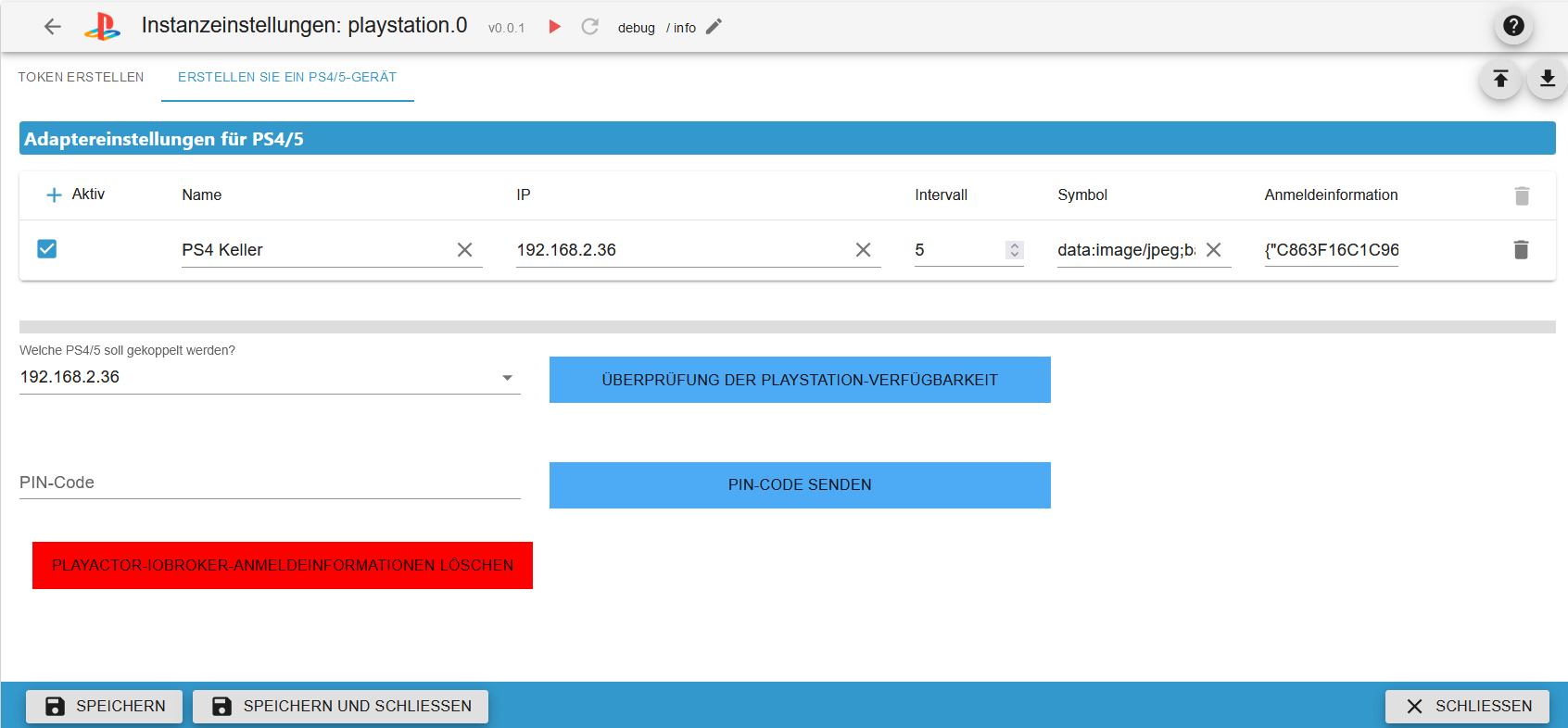Click red Anmeldeinformationen löschen button

pyautogui.click(x=283, y=565)
